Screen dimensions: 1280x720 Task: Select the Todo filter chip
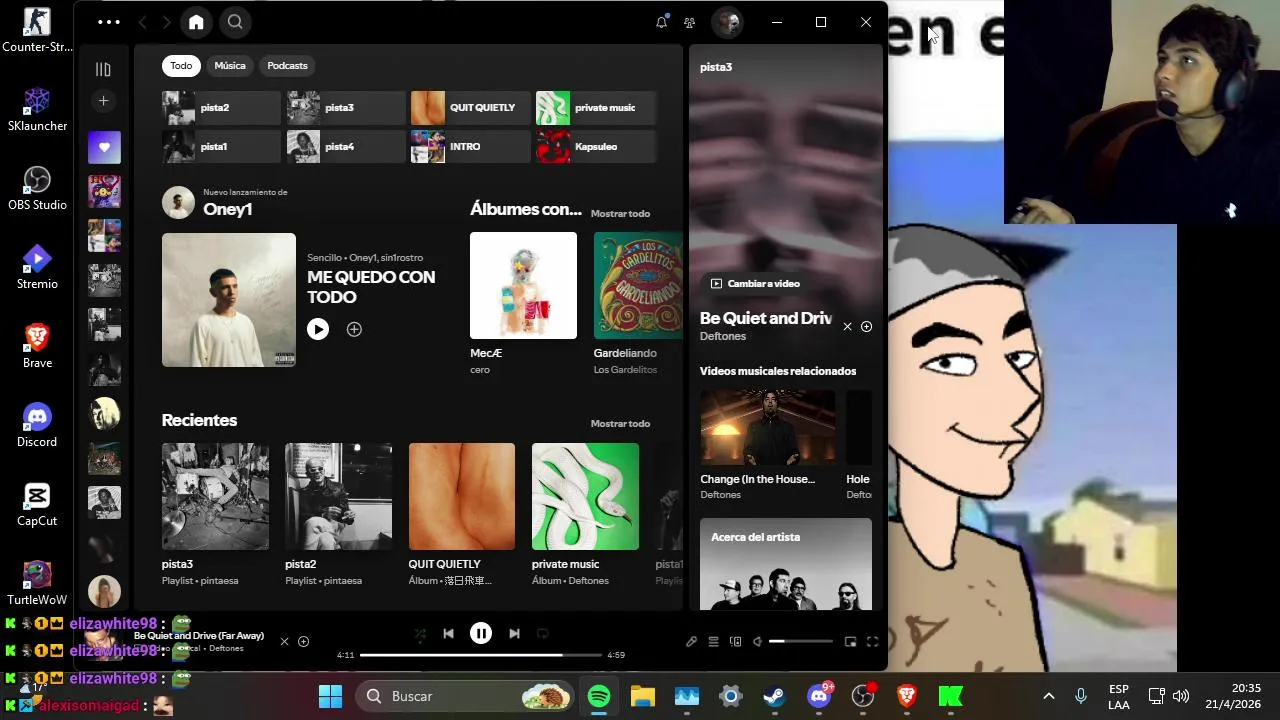point(181,66)
